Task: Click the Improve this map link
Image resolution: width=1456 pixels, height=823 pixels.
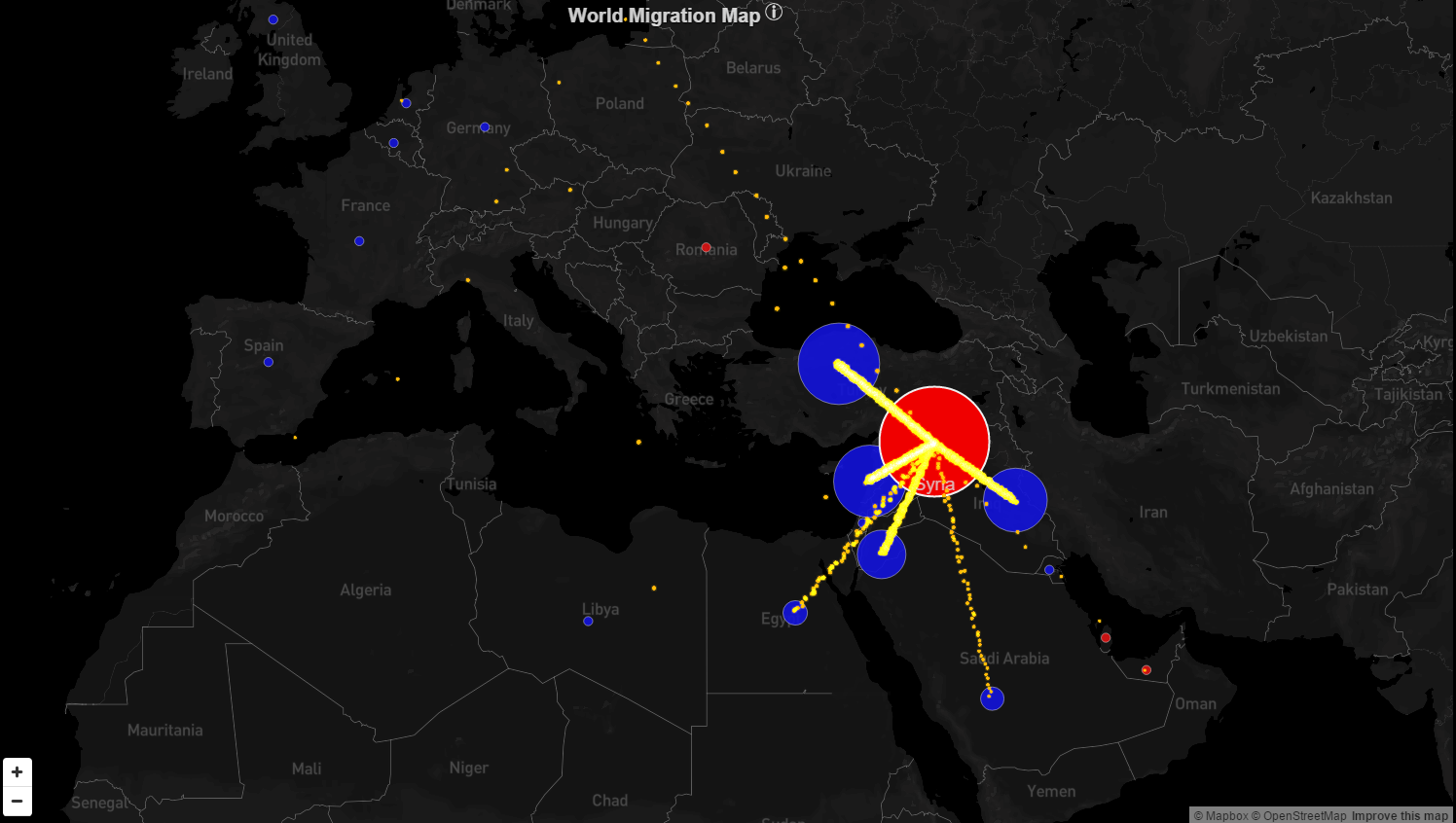Action: click(1400, 815)
